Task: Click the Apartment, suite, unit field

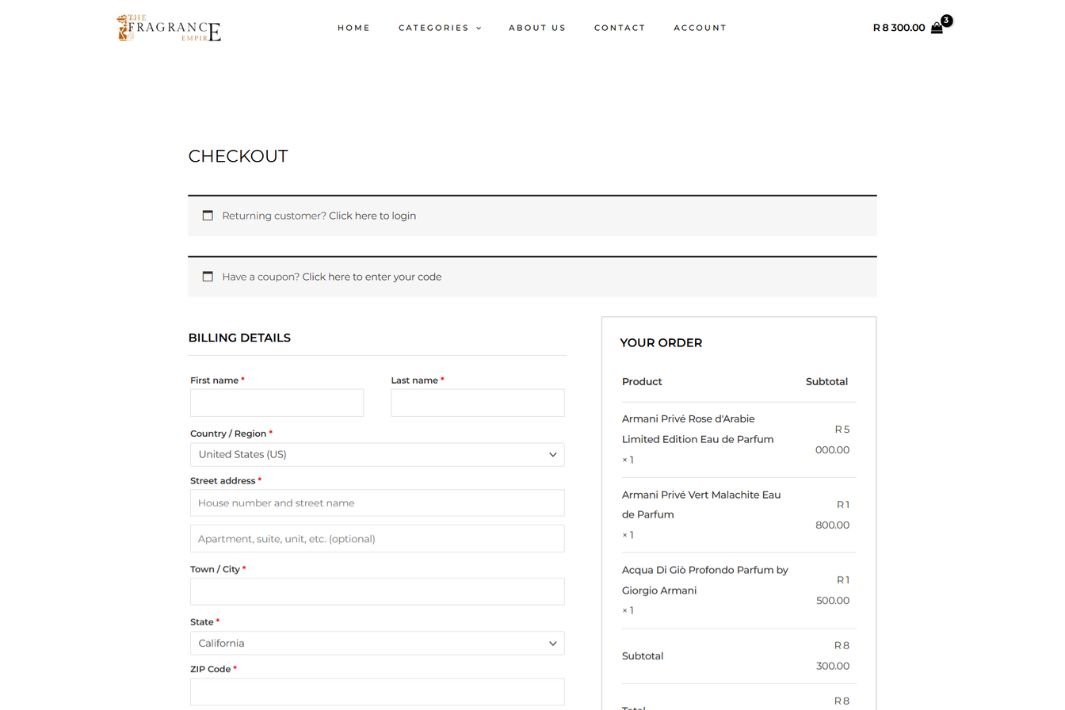Action: (377, 539)
